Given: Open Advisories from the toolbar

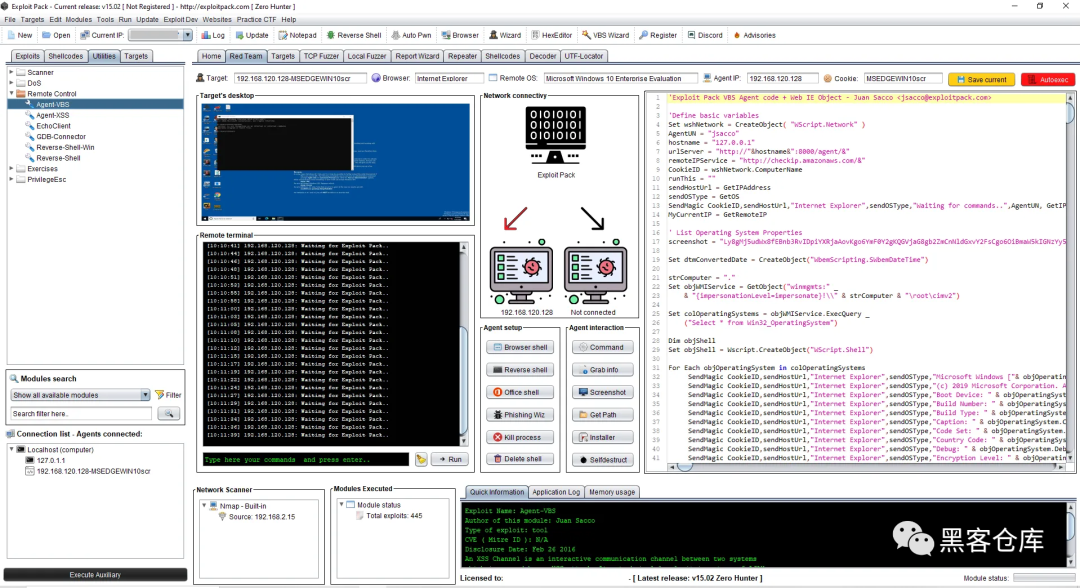Looking at the screenshot, I should coord(754,35).
